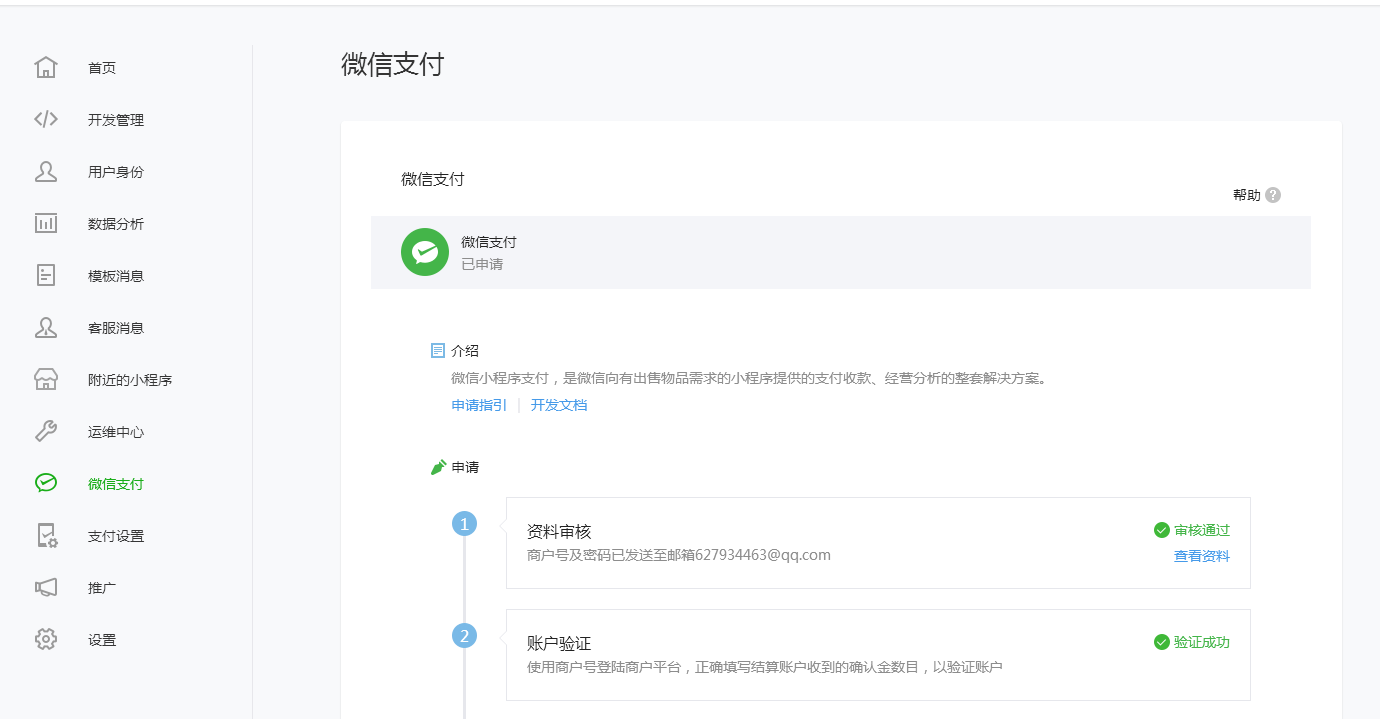Viewport: 1380px width, 719px height.
Task: Open 用户身份 user identity section
Action: (46, 171)
